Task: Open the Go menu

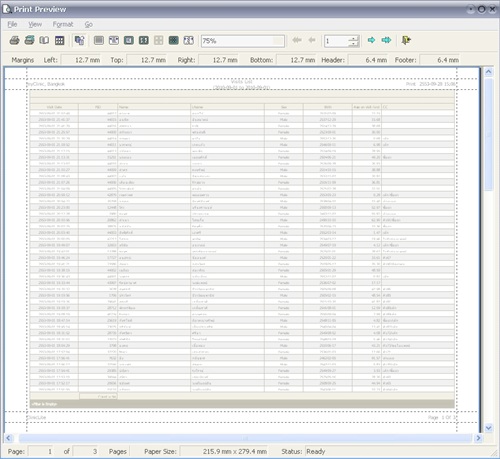Action: (x=89, y=24)
